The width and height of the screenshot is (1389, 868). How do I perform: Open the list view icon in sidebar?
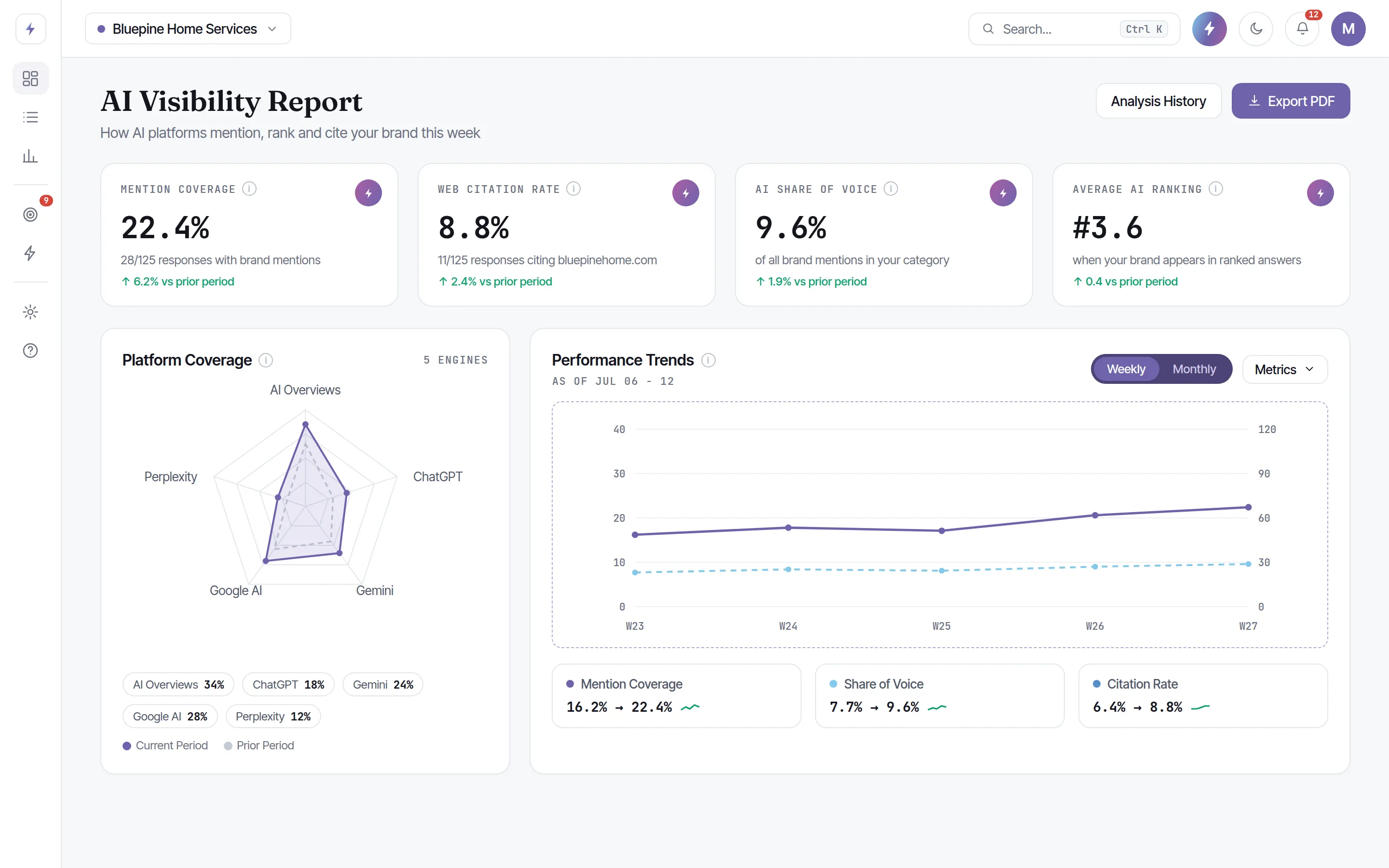30,117
